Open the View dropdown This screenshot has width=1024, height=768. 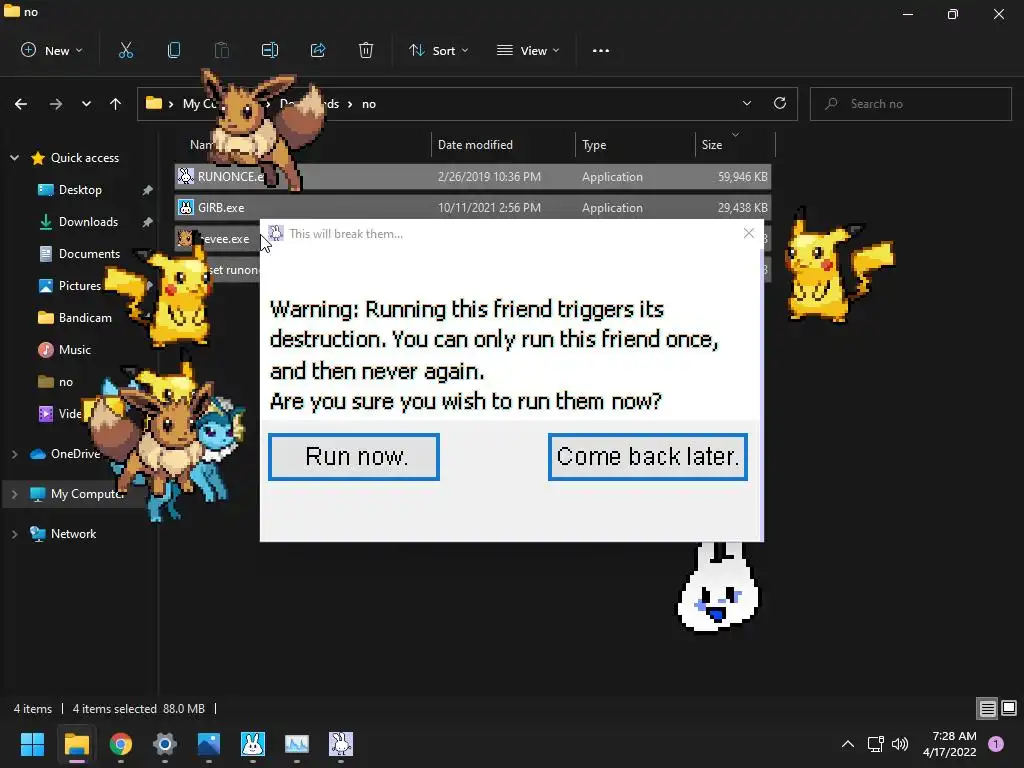pos(528,50)
